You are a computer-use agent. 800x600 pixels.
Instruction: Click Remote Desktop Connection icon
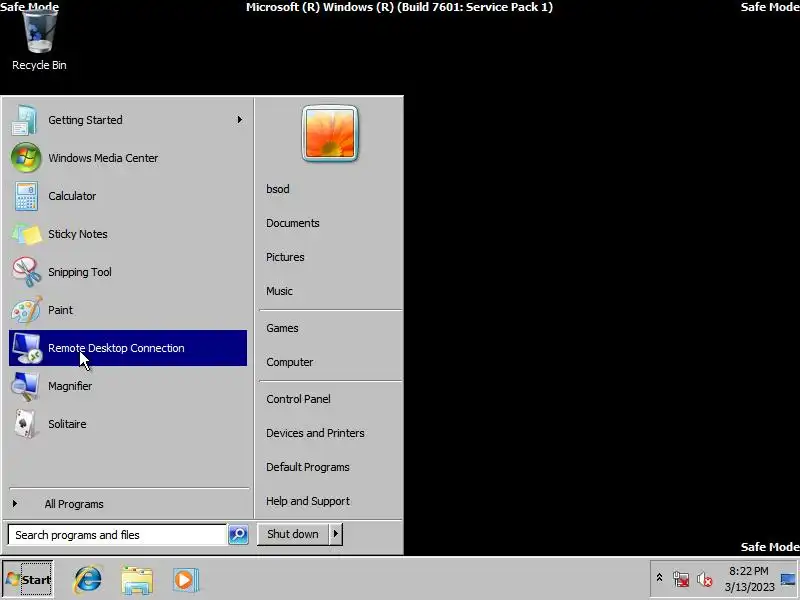tap(27, 348)
